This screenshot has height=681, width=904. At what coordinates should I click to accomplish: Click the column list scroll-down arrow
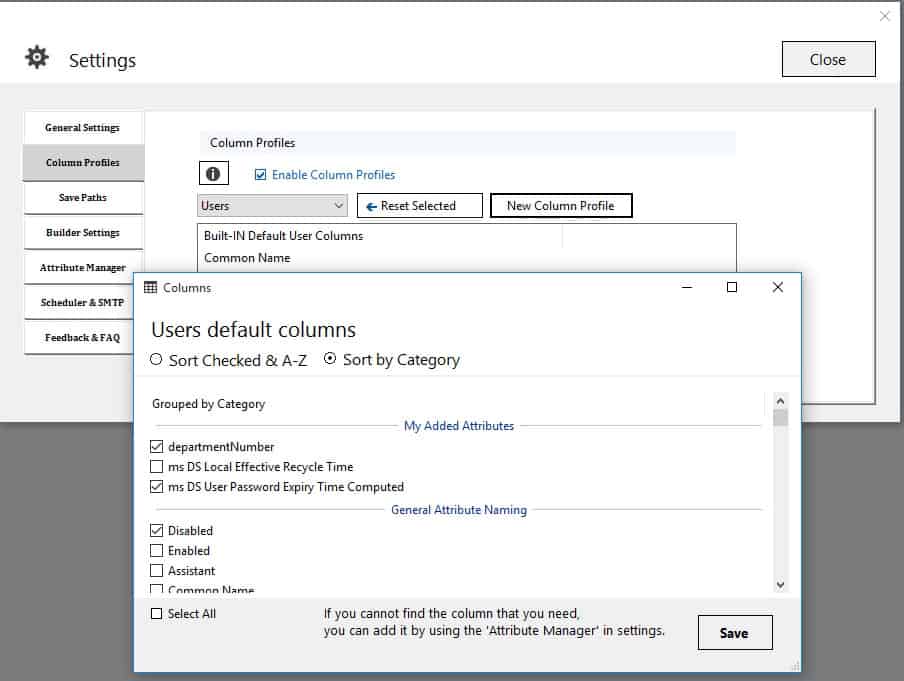click(780, 585)
